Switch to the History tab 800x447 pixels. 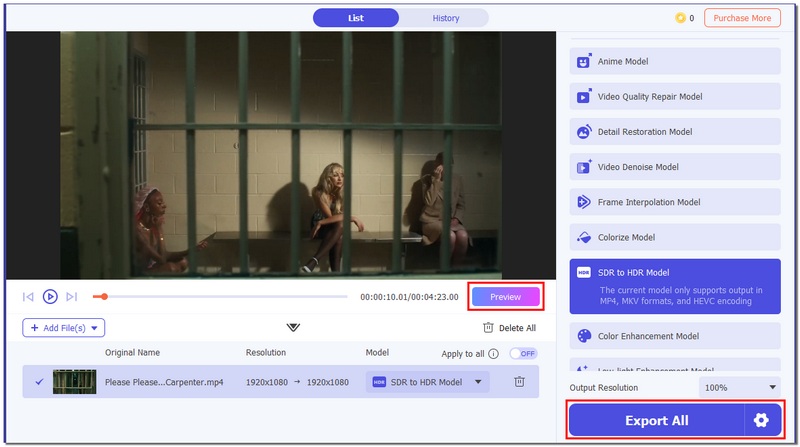click(x=446, y=18)
